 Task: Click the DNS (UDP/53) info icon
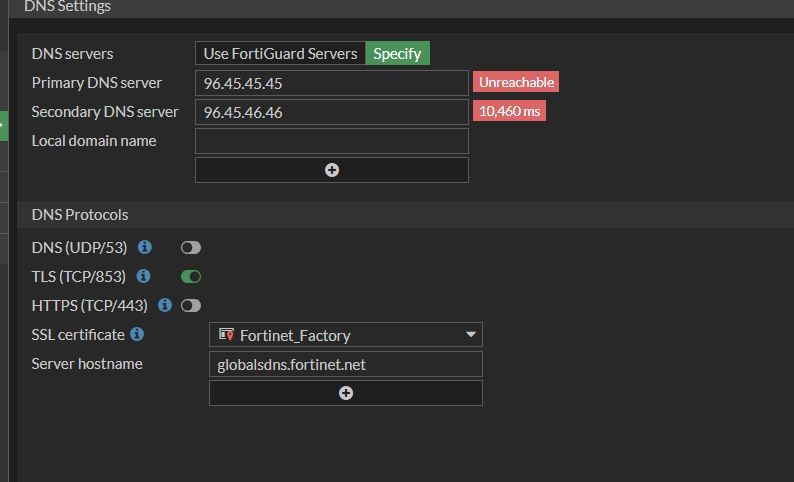click(x=145, y=247)
